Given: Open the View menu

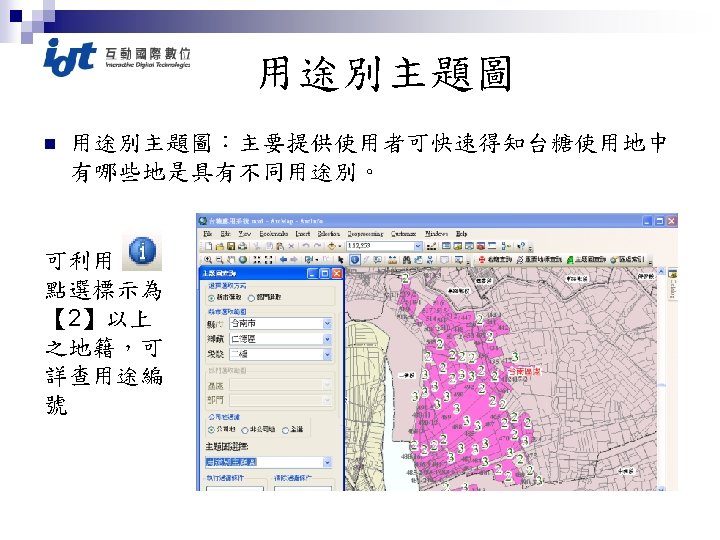Looking at the screenshot, I should point(244,234).
